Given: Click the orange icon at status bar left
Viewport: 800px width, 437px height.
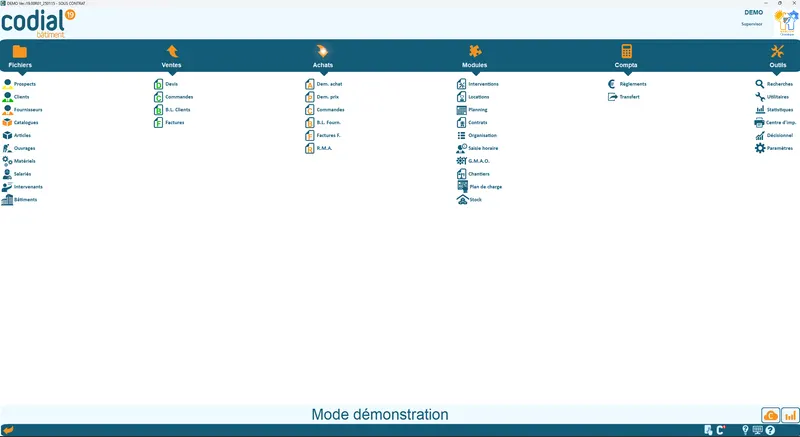Looking at the screenshot, I should [x=8, y=430].
